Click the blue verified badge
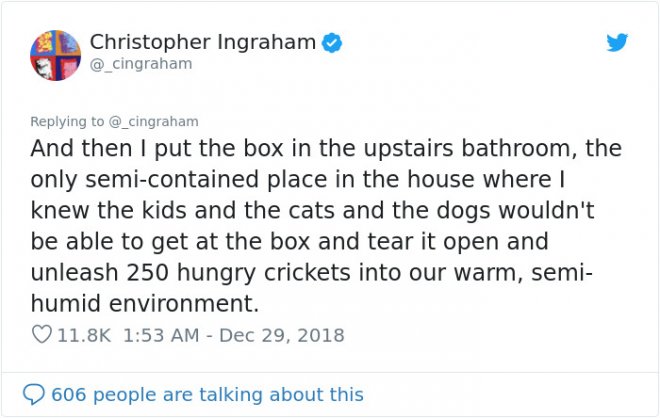The width and height of the screenshot is (660, 418). point(333,42)
